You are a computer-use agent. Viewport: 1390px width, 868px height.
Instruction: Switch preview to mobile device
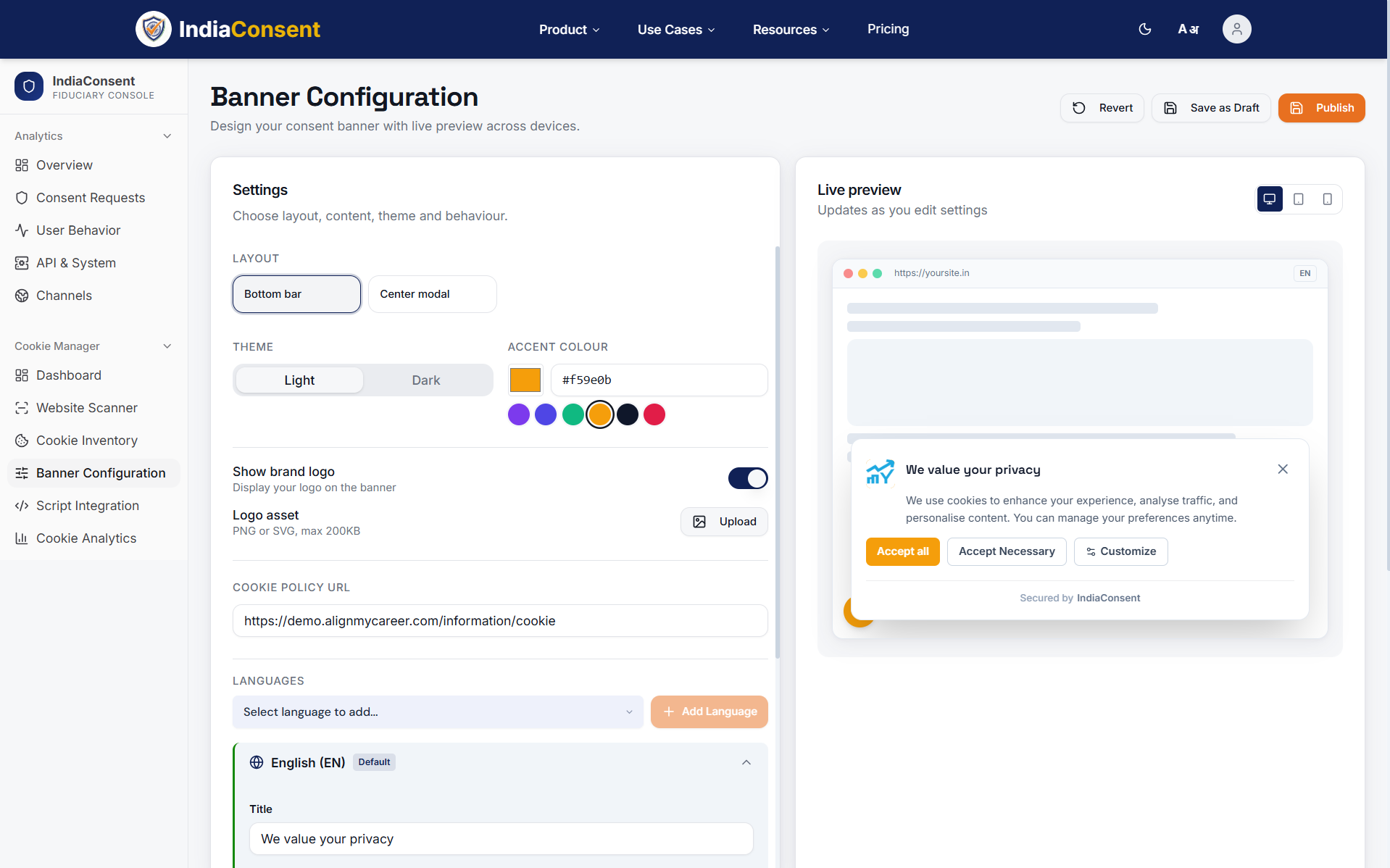(1328, 199)
